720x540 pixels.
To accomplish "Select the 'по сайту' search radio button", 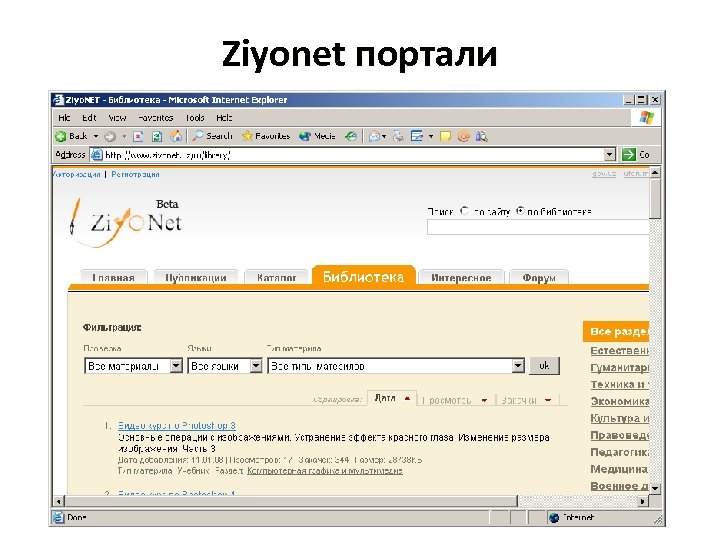I will pyautogui.click(x=464, y=211).
